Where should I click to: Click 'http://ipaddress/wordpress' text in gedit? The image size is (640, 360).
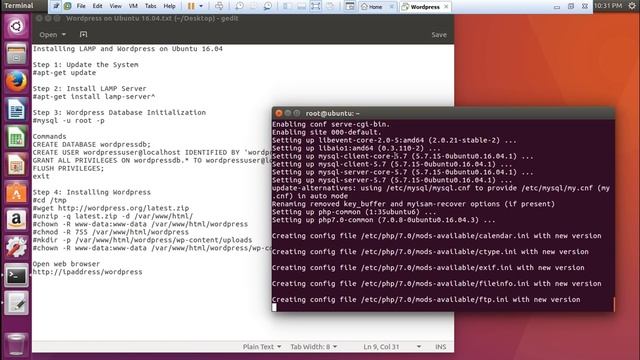[x=88, y=272]
